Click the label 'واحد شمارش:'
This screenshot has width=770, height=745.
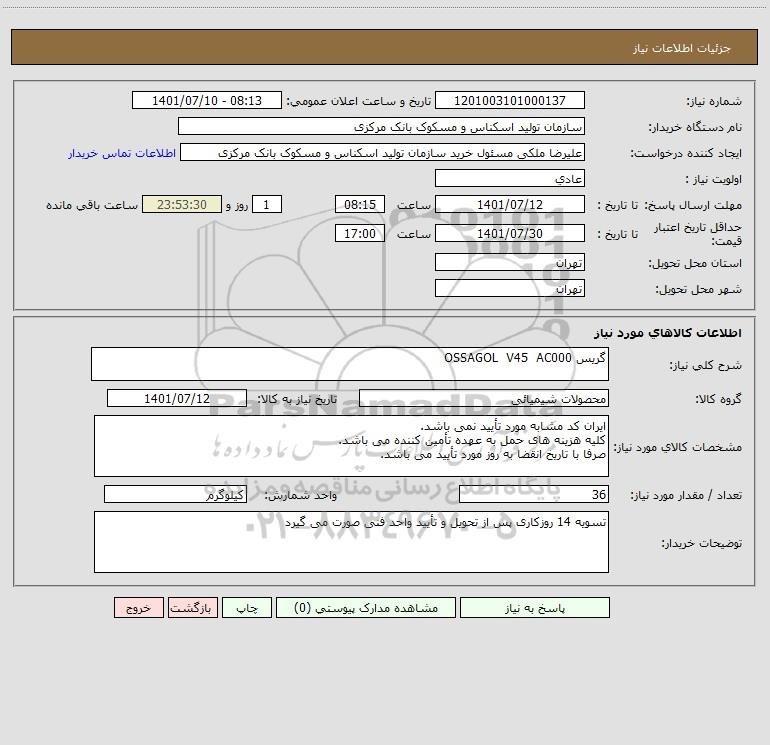[x=301, y=496]
